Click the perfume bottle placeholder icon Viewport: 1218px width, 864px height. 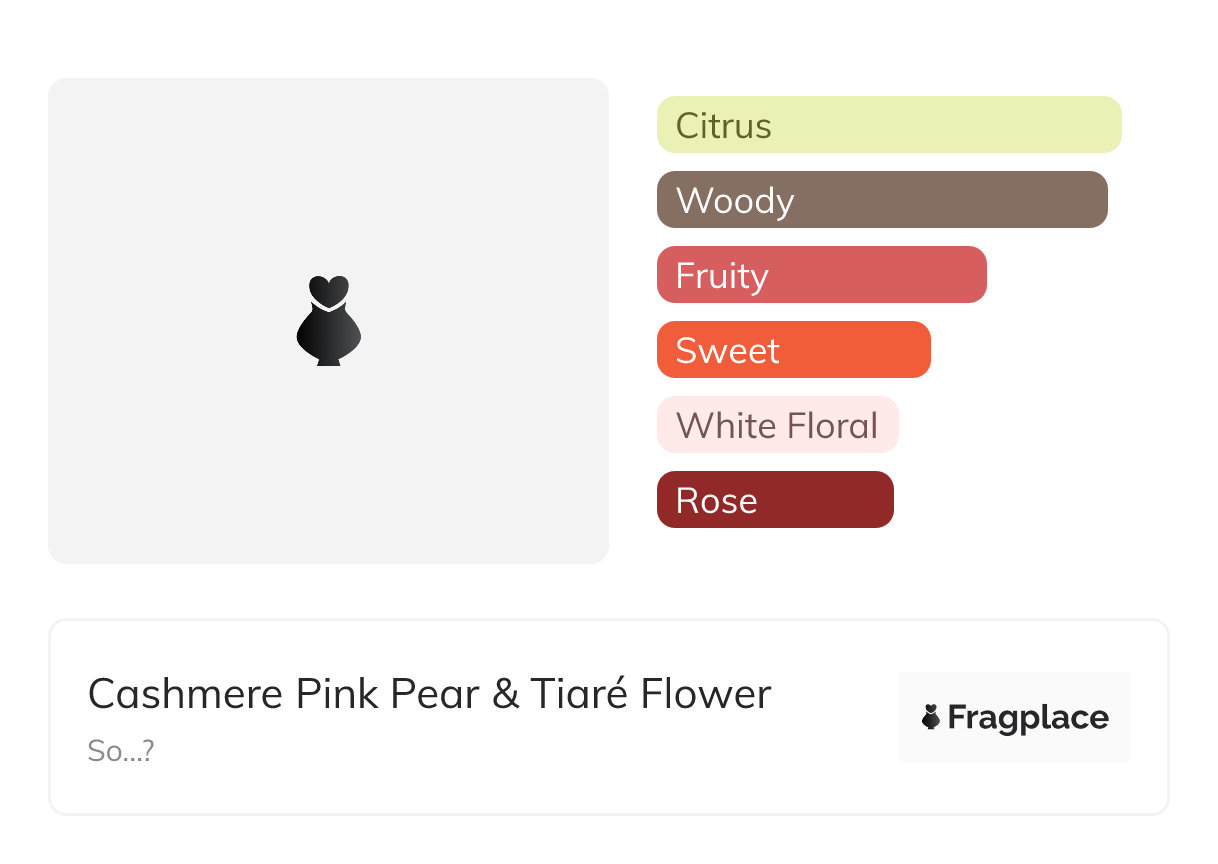pyautogui.click(x=328, y=321)
